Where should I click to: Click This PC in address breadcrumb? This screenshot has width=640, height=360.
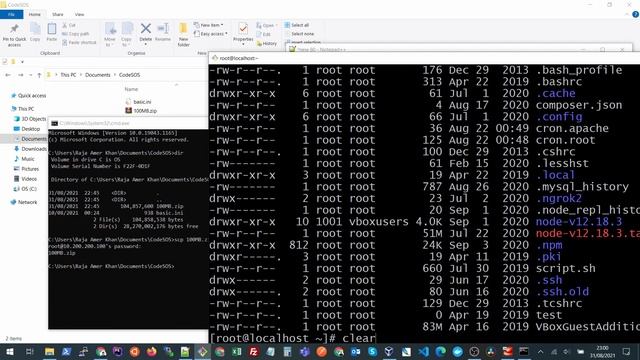tap(68, 75)
